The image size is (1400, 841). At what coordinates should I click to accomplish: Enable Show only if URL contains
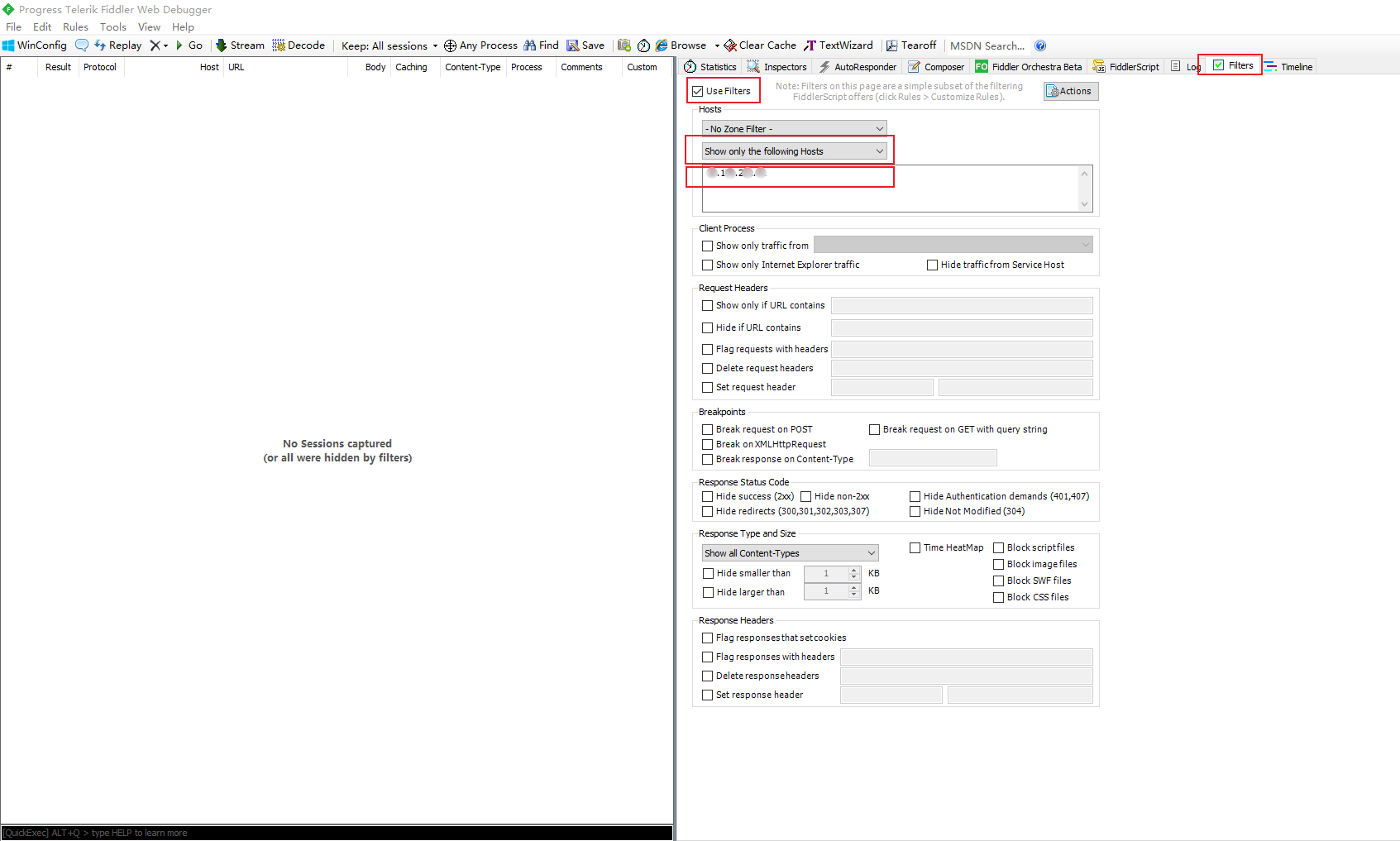pyautogui.click(x=707, y=305)
